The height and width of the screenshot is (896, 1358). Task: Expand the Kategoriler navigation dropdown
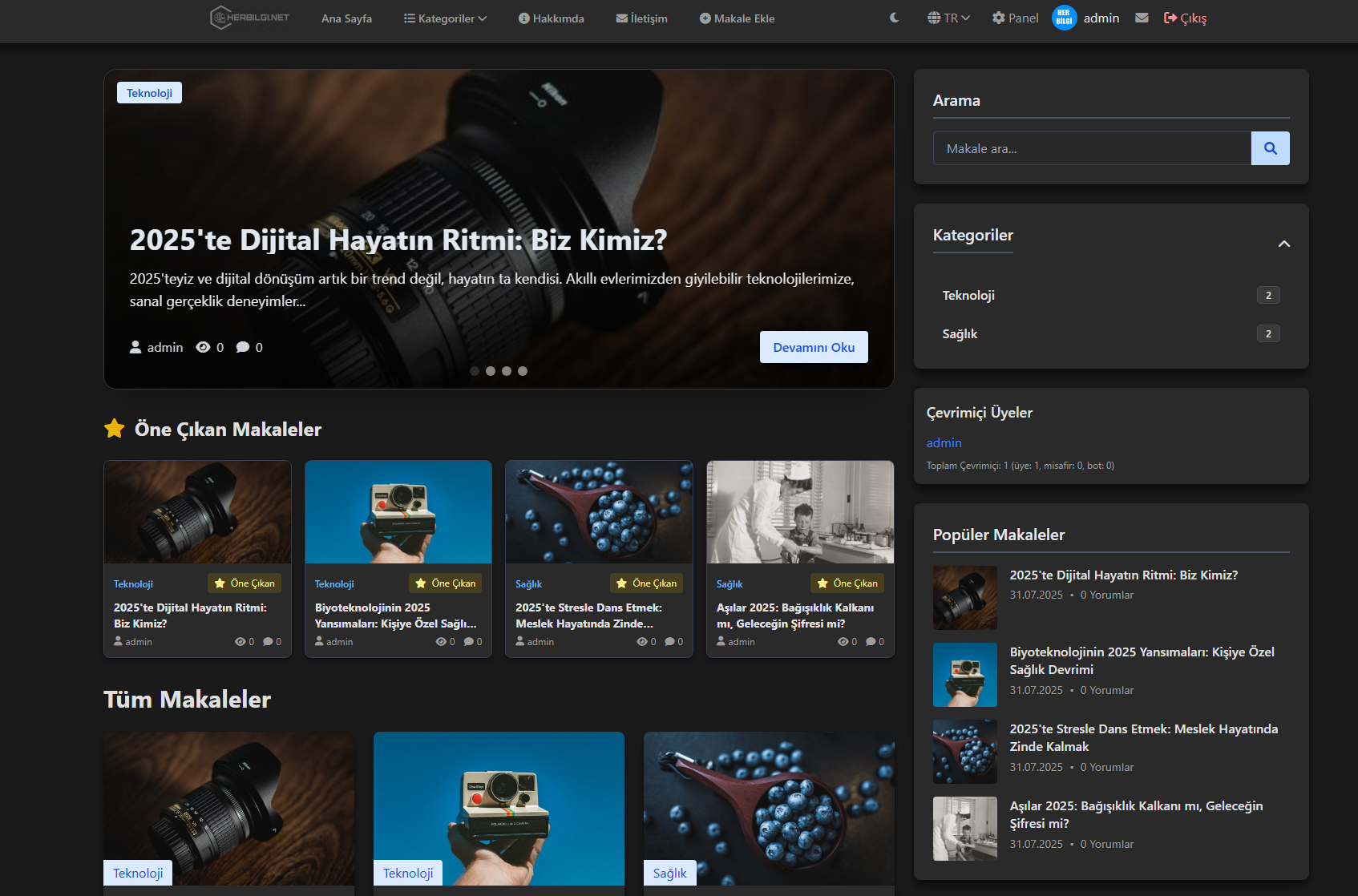click(445, 18)
